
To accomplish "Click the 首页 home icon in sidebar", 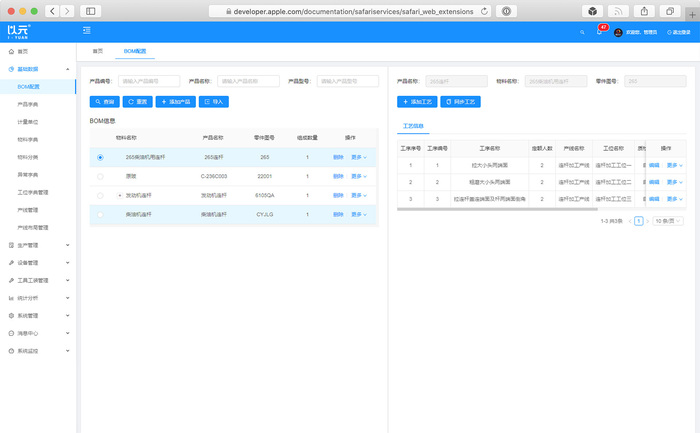I will coord(10,50).
